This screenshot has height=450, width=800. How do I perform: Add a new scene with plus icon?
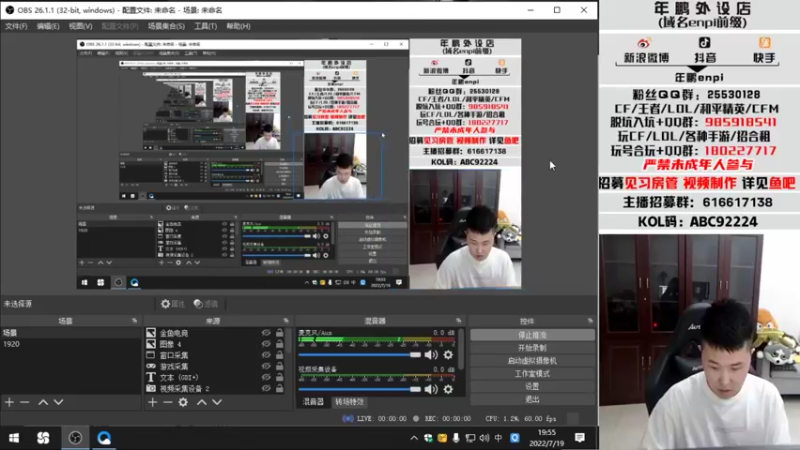tap(9, 402)
